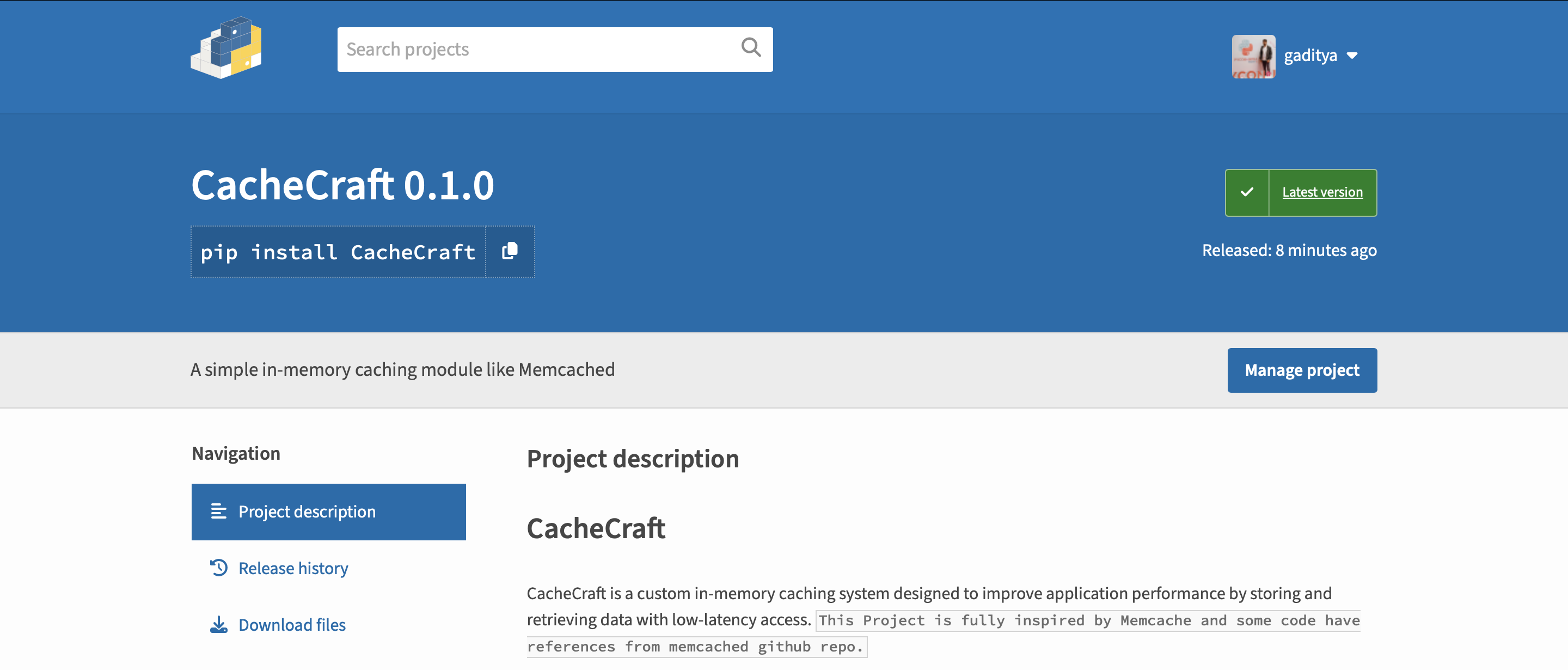Click the Download files arrow icon

218,624
